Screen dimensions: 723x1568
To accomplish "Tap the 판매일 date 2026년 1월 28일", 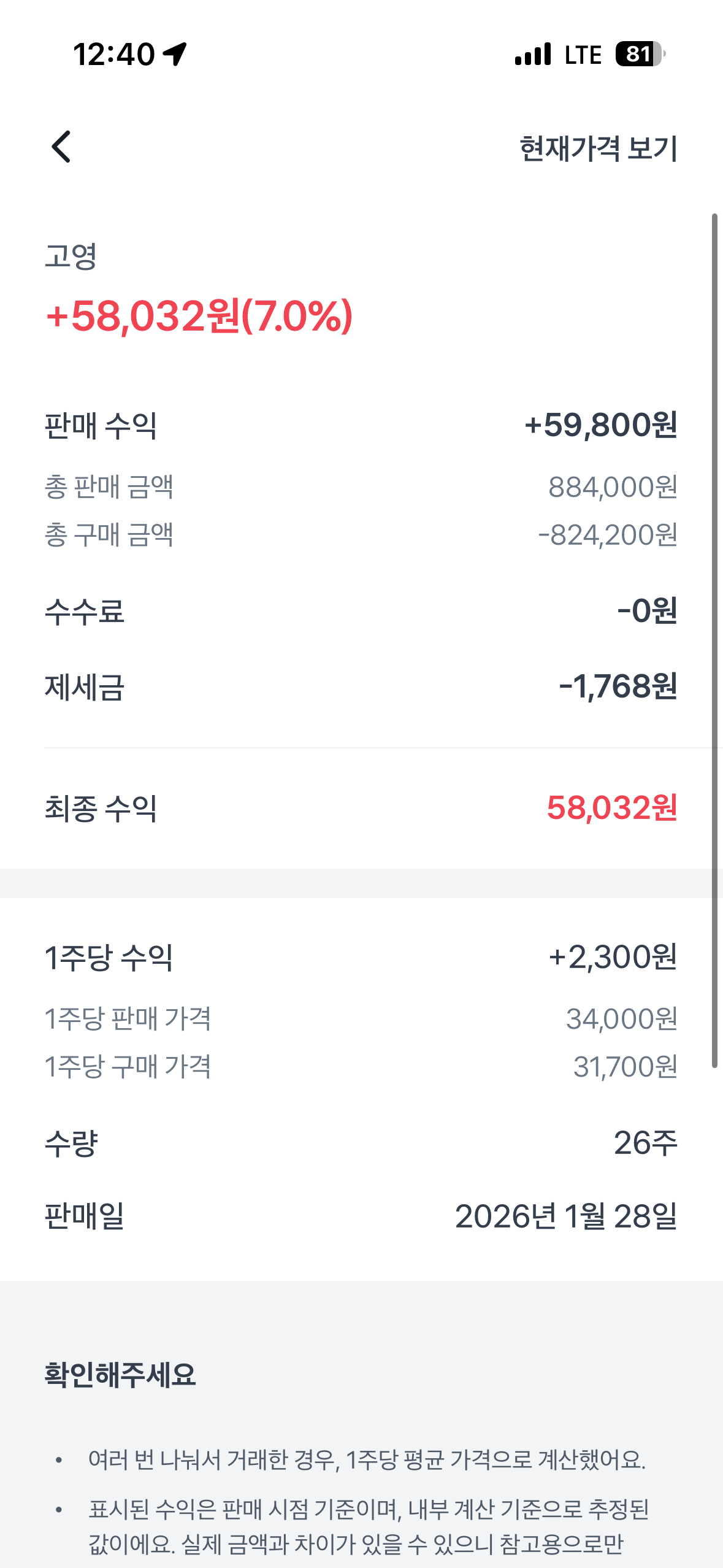I will pyautogui.click(x=565, y=1216).
